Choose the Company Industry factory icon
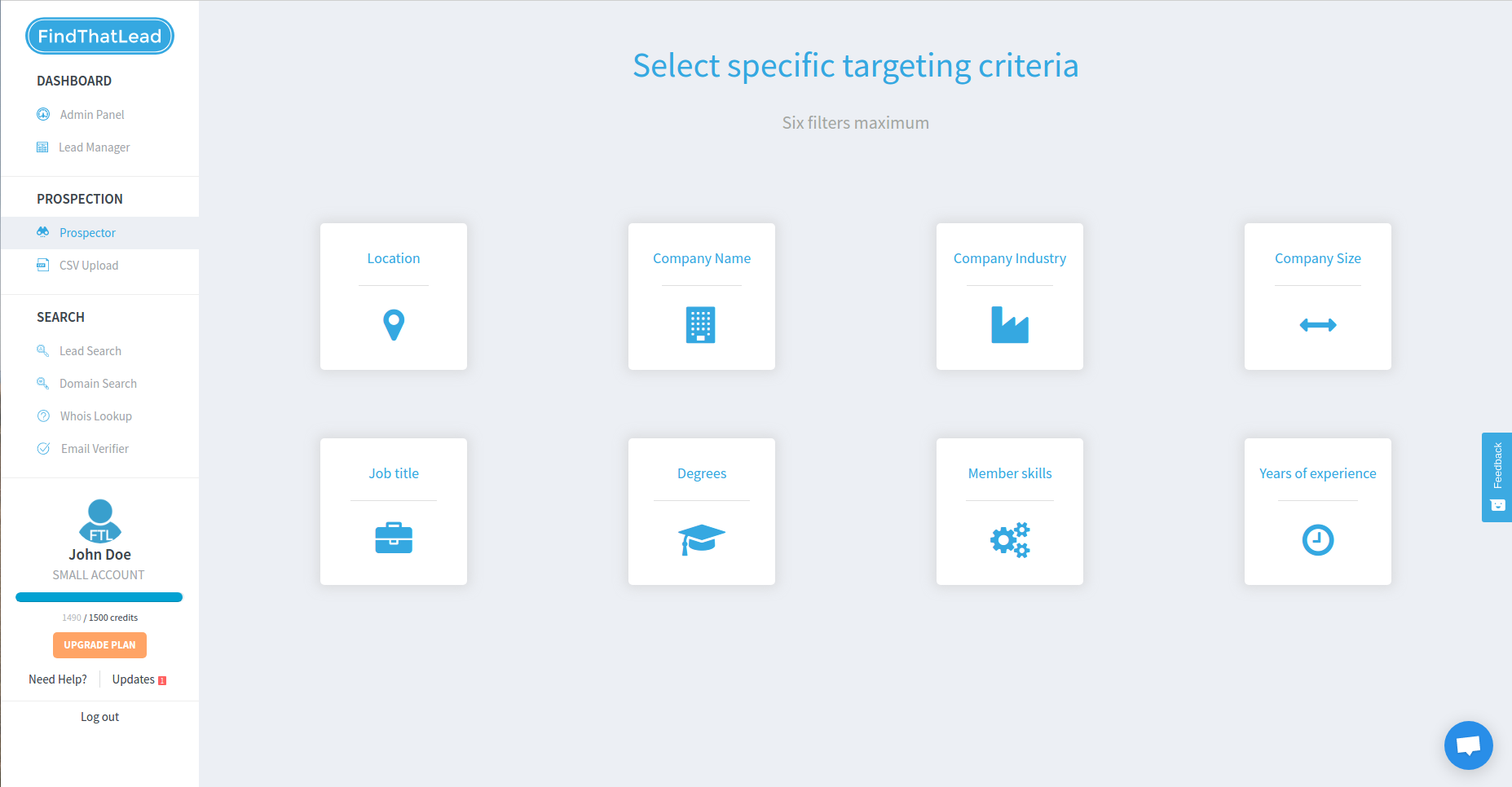The height and width of the screenshot is (787, 1512). click(x=1009, y=325)
